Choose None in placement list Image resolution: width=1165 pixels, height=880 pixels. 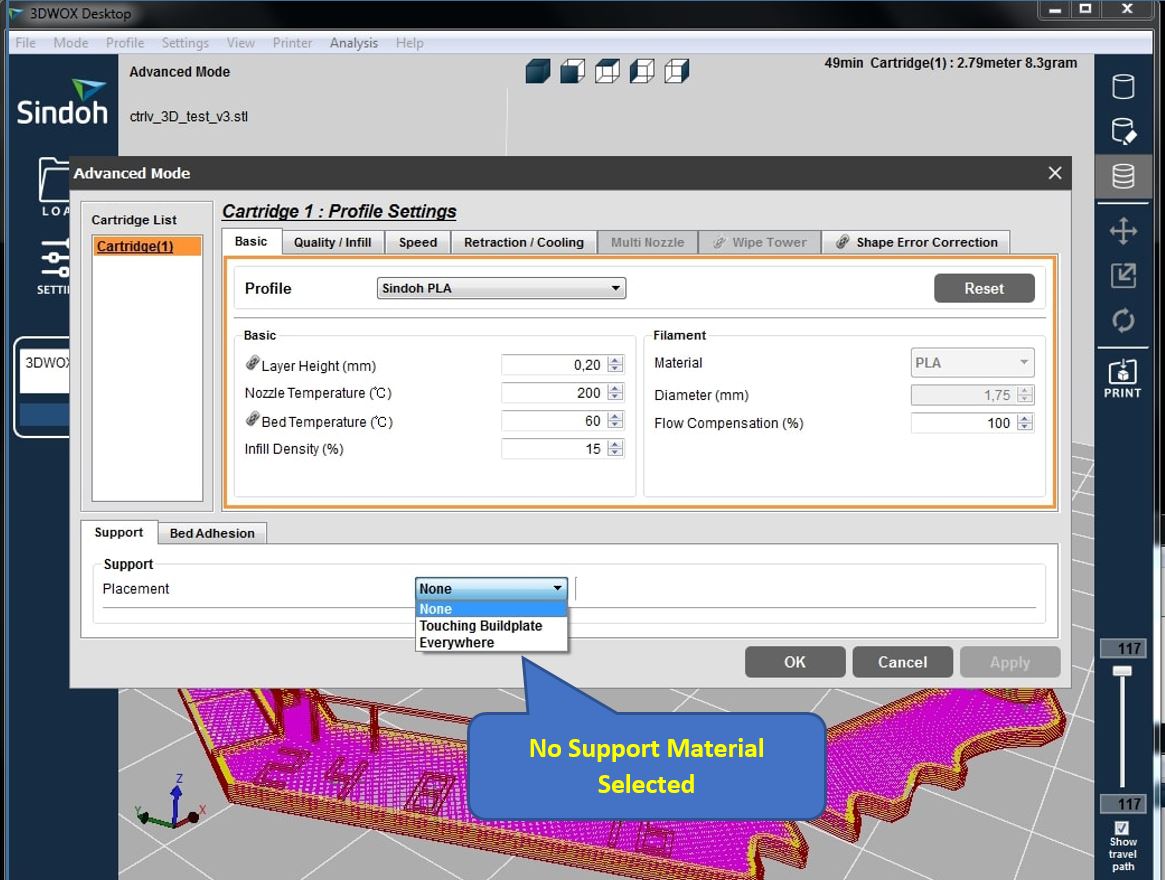(x=491, y=609)
